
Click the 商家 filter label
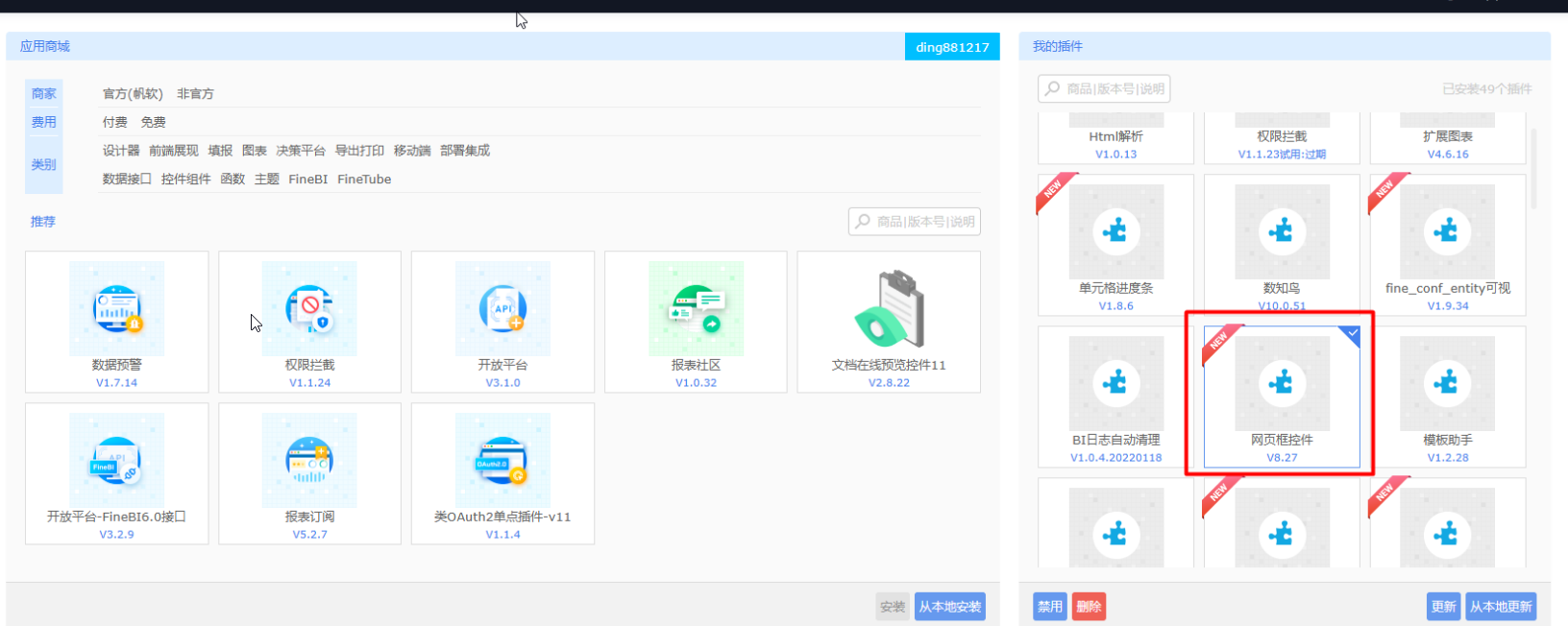coord(44,94)
